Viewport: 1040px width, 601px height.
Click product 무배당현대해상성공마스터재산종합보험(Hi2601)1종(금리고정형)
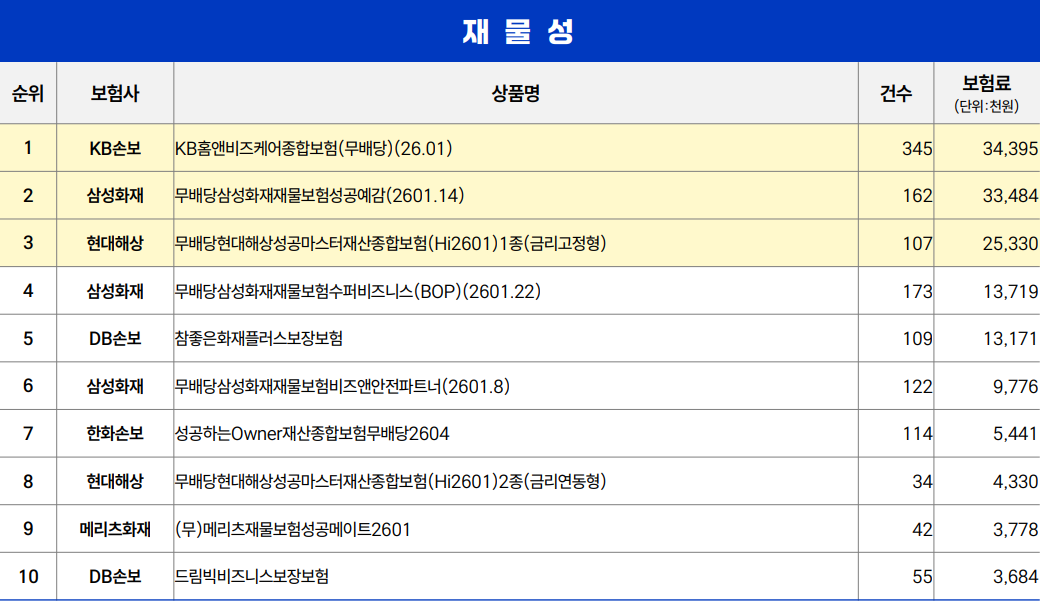(390, 243)
